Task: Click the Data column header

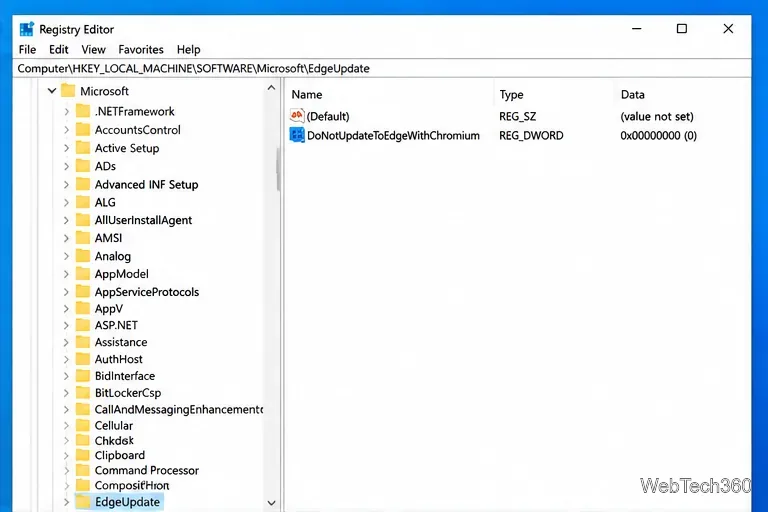Action: click(x=632, y=95)
